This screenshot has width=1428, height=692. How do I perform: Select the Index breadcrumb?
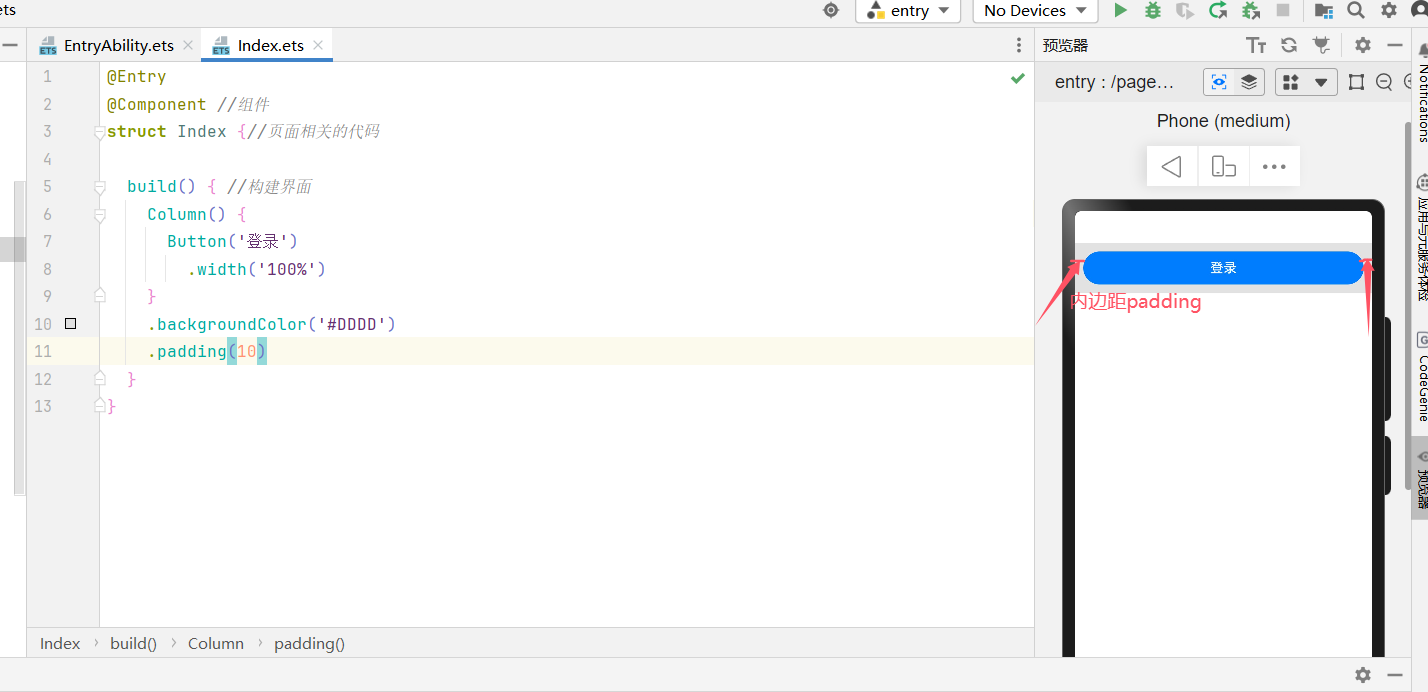pos(60,643)
